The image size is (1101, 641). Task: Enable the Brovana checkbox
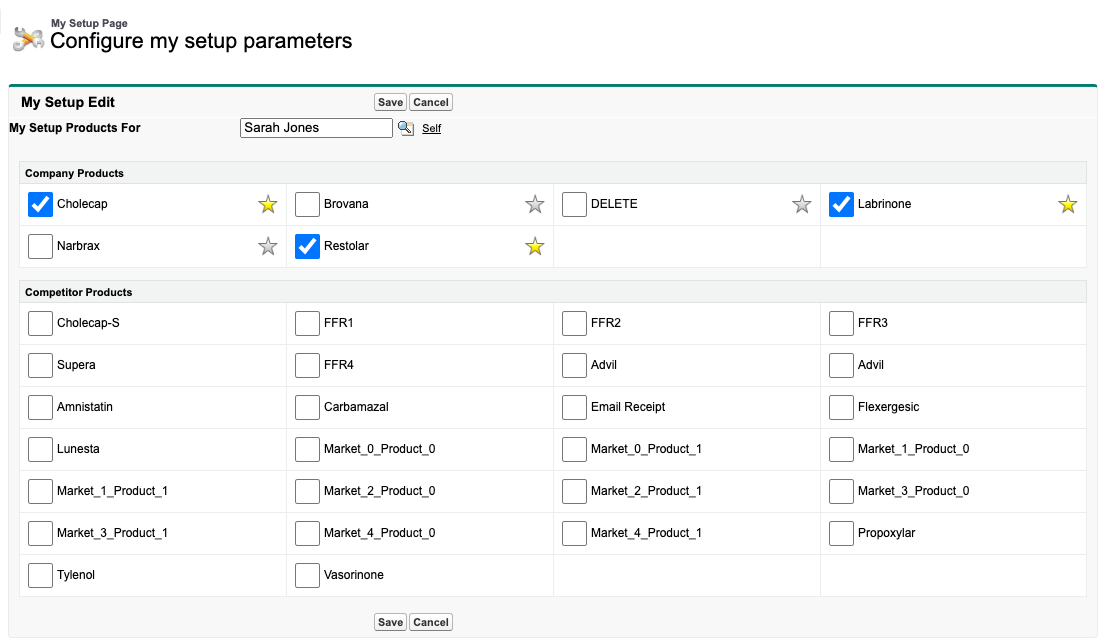[x=307, y=204]
